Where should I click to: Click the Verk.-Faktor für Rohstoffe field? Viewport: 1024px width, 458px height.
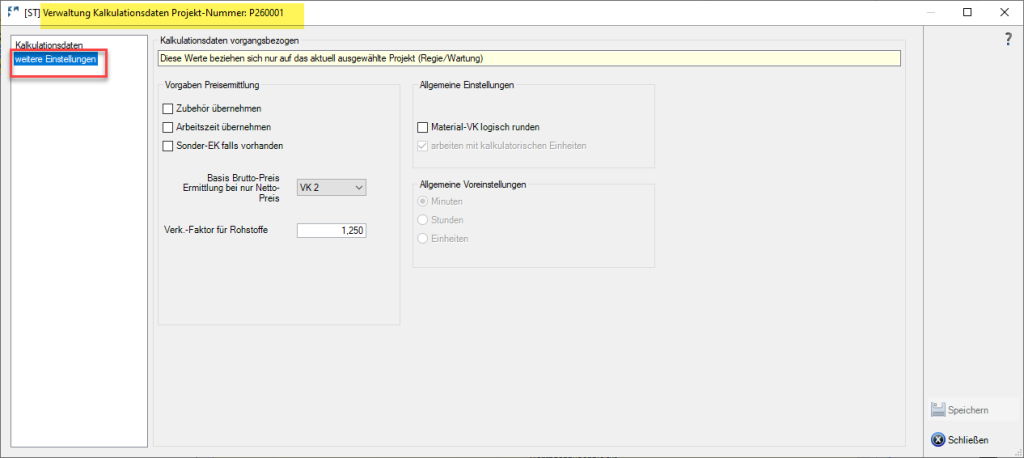[332, 230]
